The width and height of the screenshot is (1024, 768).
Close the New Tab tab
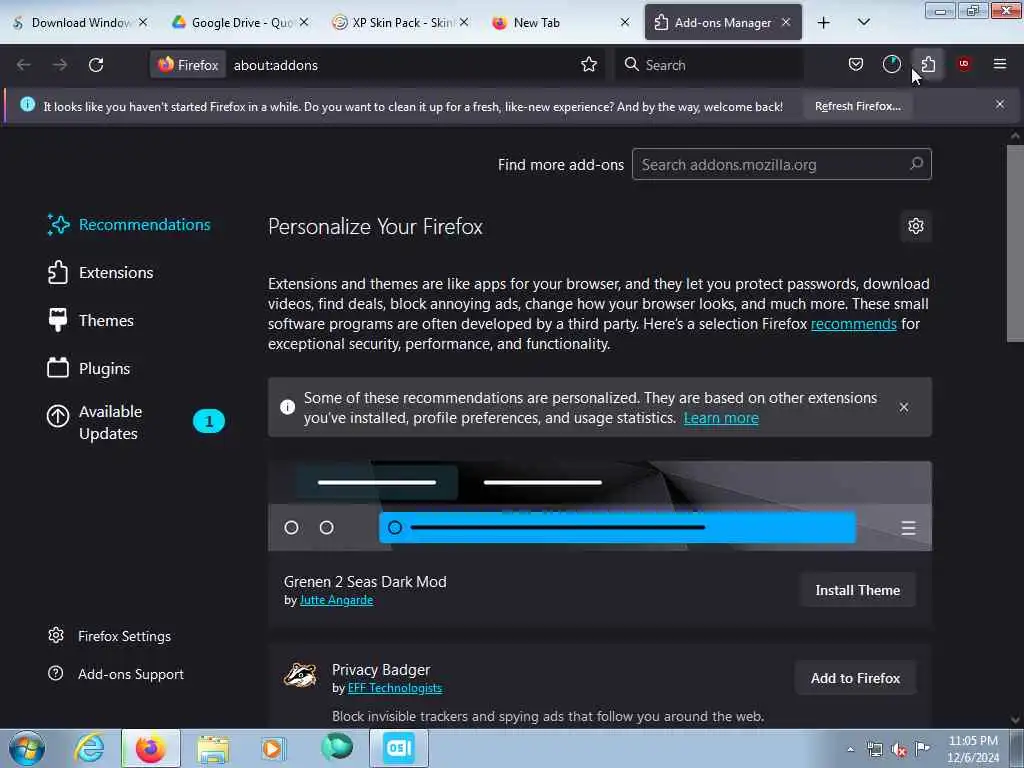pos(625,22)
